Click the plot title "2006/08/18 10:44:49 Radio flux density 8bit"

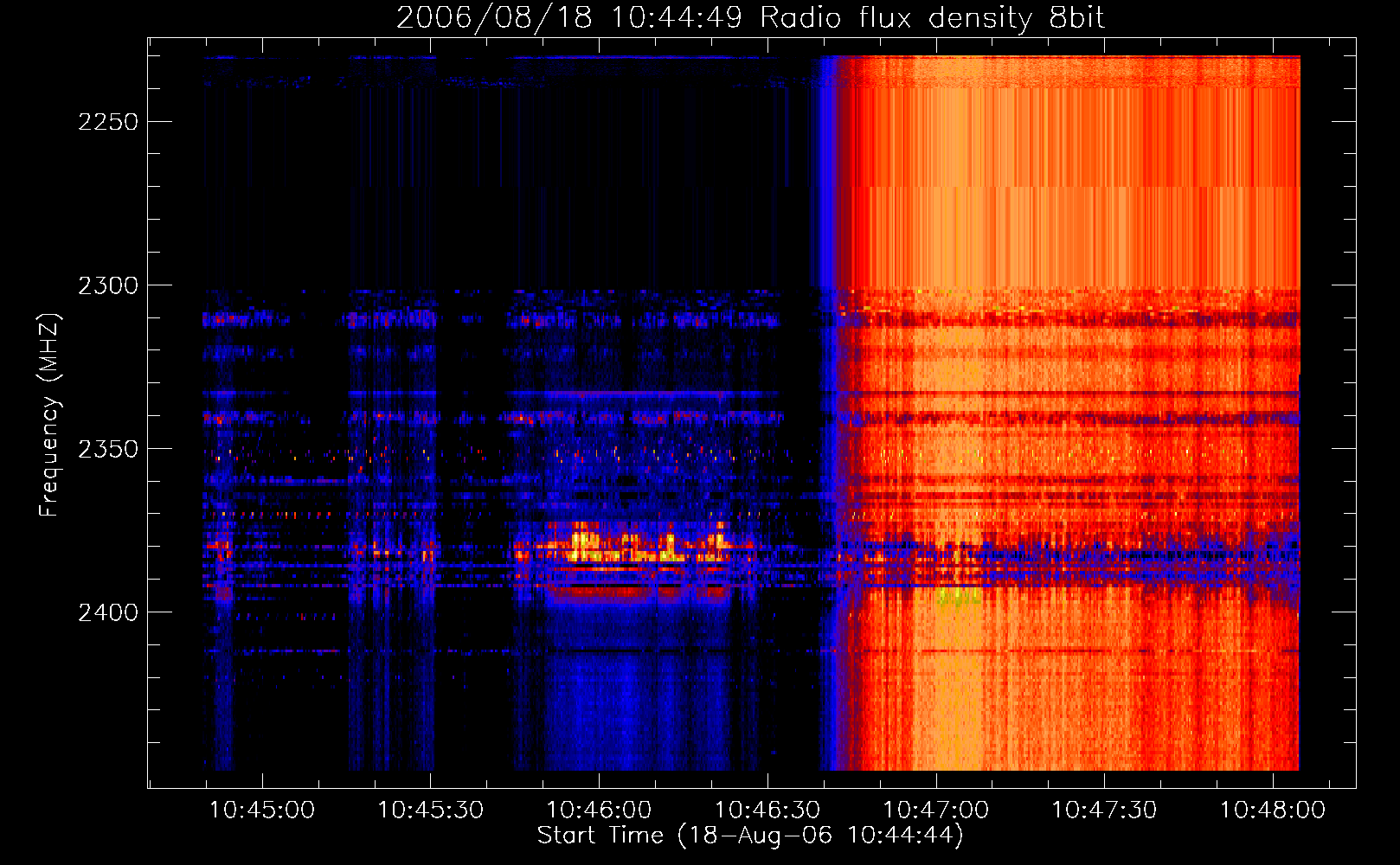point(750,17)
